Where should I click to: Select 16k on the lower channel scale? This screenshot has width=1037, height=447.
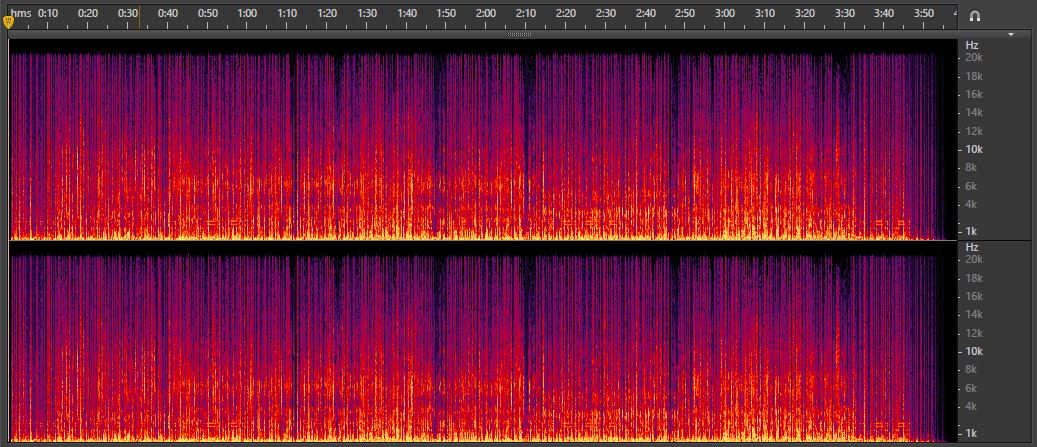click(975, 296)
